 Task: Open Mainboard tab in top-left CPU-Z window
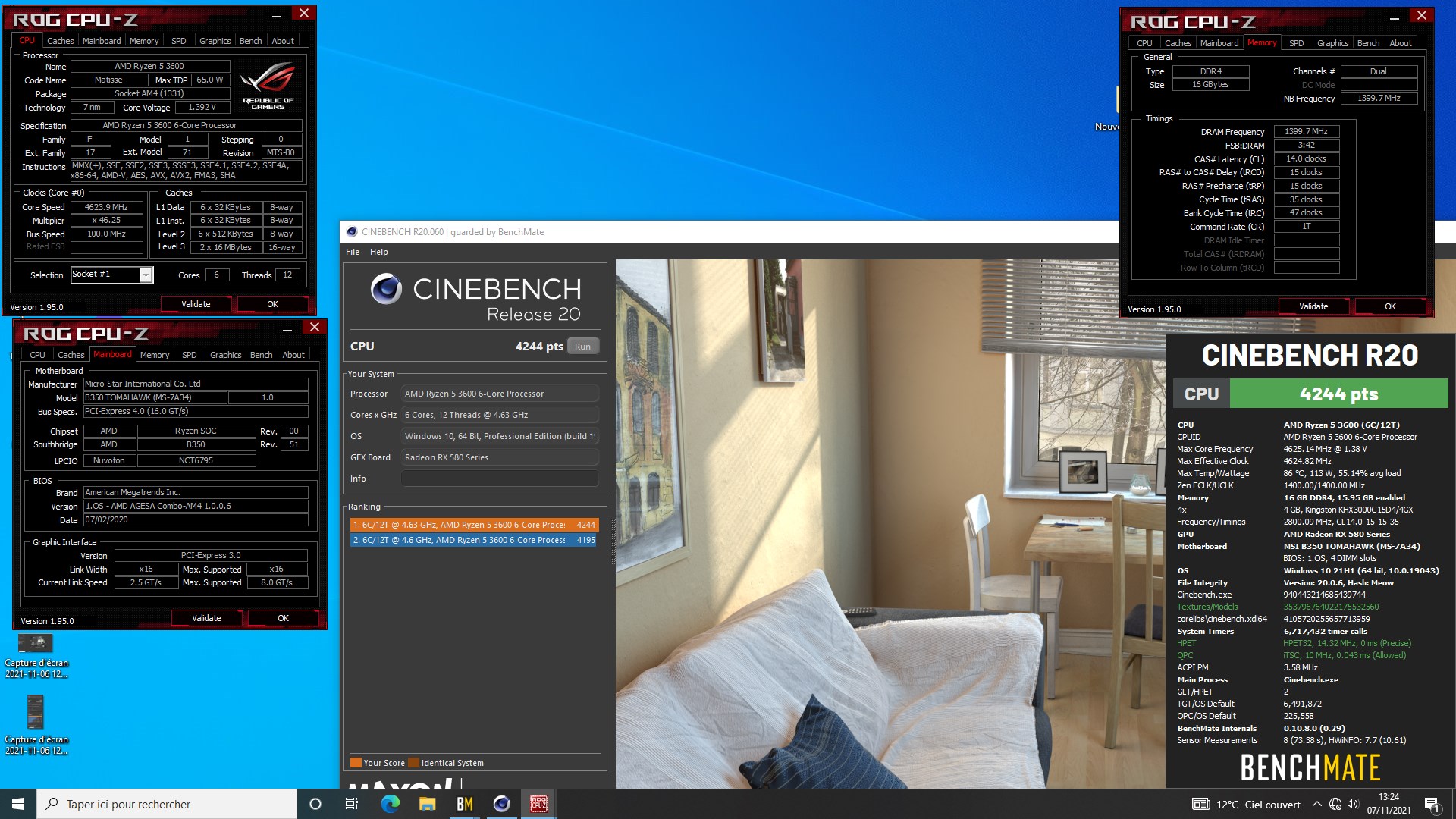click(x=102, y=41)
